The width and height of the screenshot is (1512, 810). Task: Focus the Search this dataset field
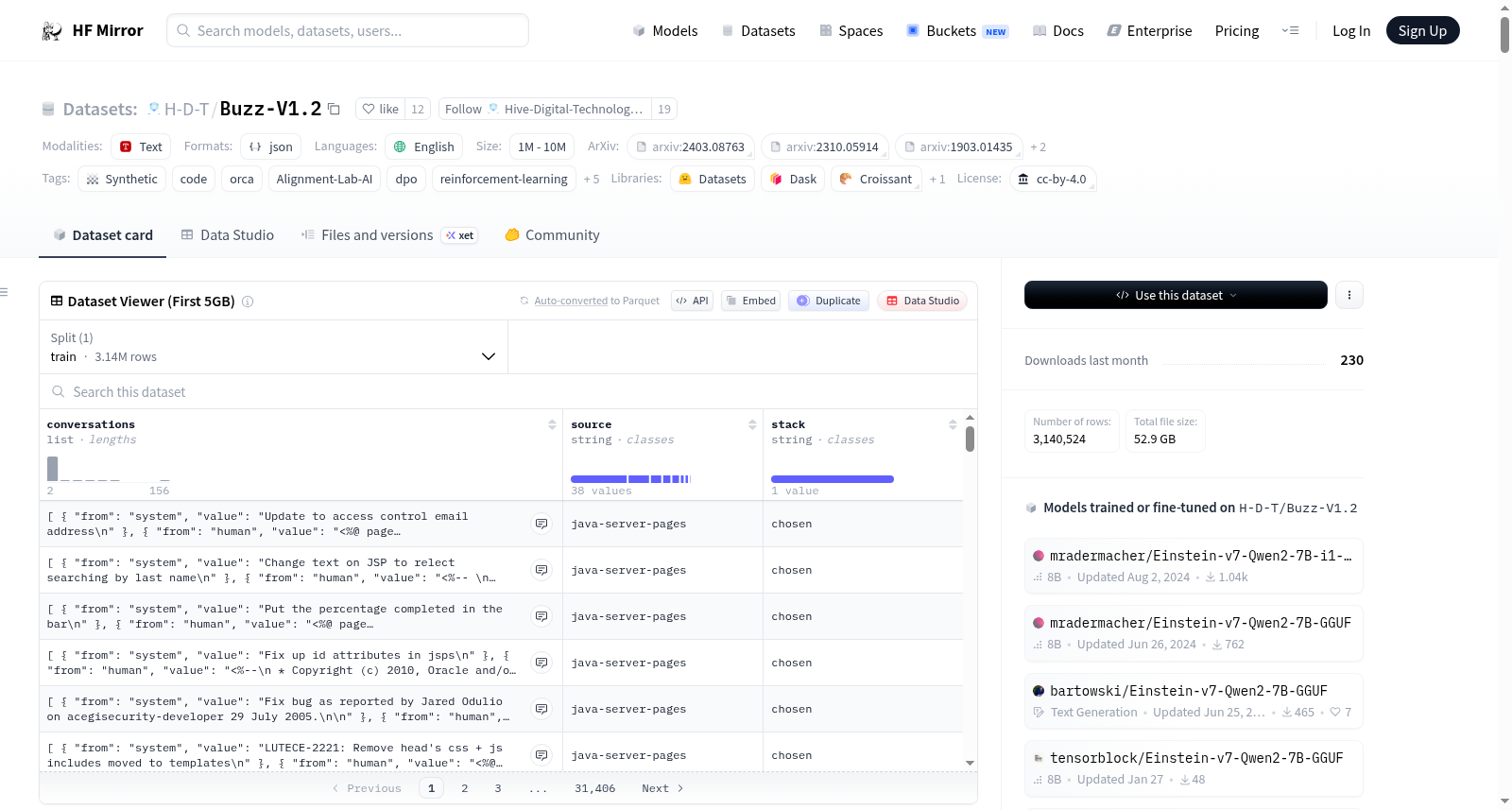click(x=508, y=391)
